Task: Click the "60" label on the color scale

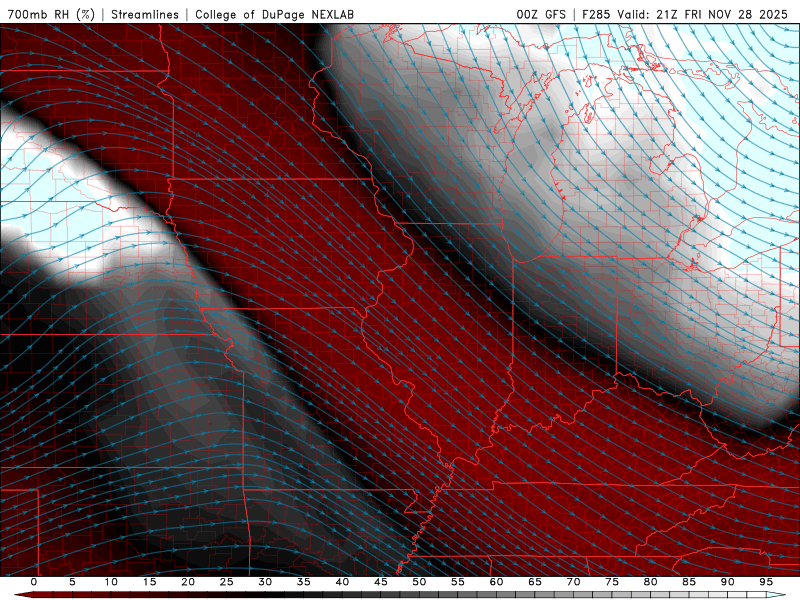Action: point(496,582)
